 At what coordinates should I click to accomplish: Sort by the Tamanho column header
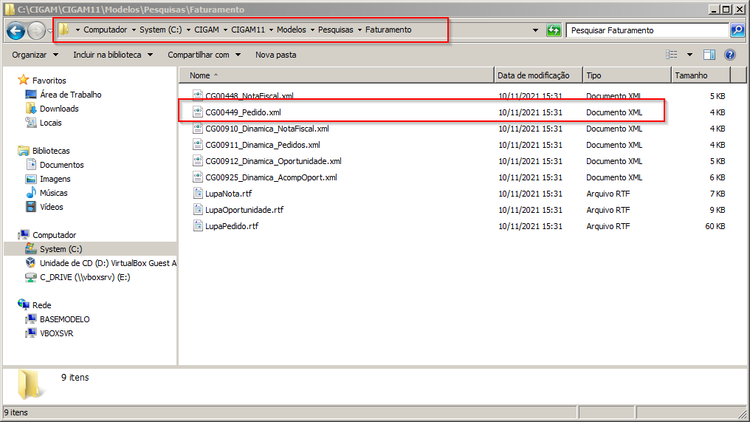click(x=701, y=75)
